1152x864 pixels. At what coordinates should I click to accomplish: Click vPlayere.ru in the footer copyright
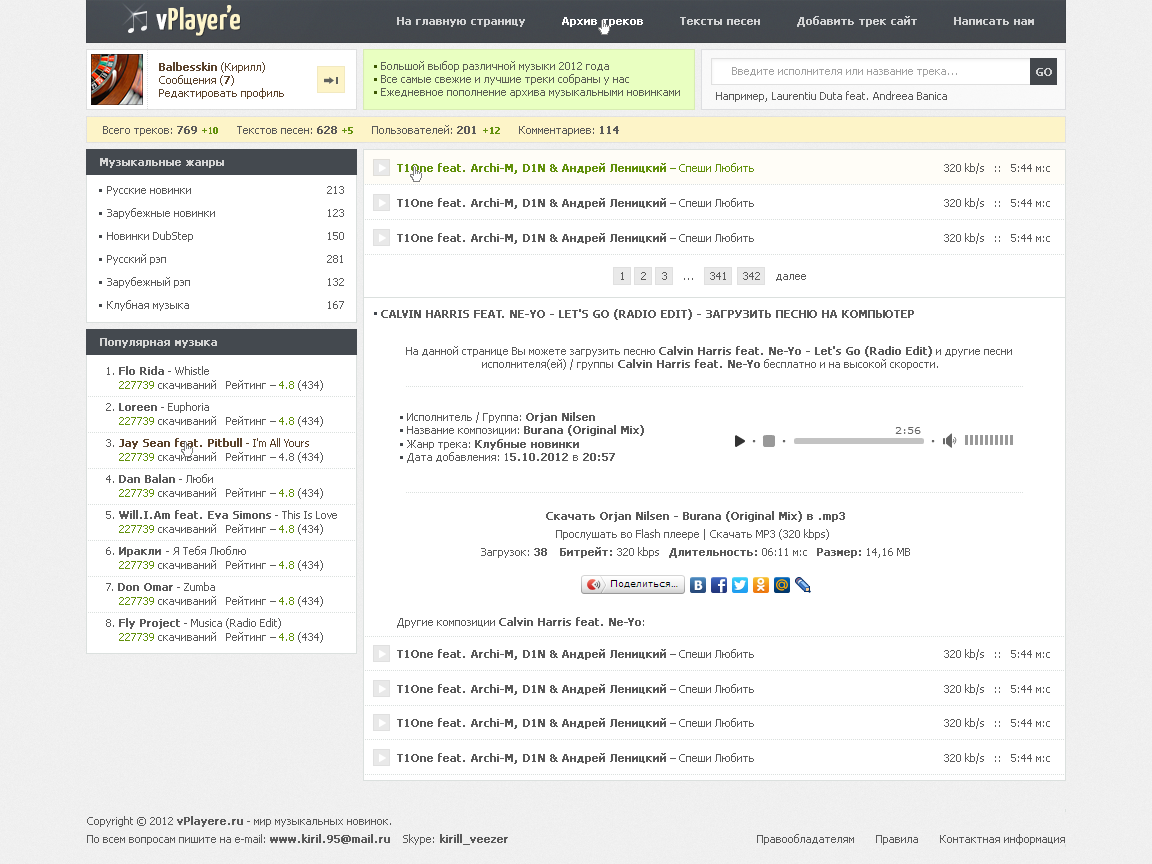click(210, 821)
